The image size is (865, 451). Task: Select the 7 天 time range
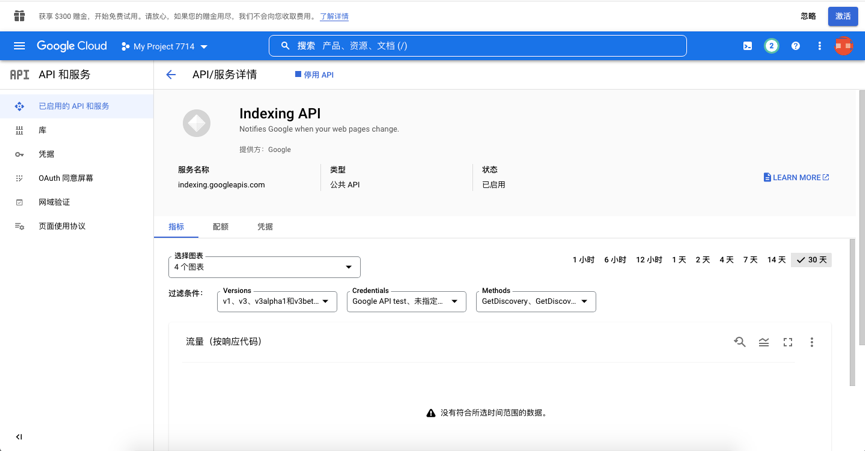point(750,260)
